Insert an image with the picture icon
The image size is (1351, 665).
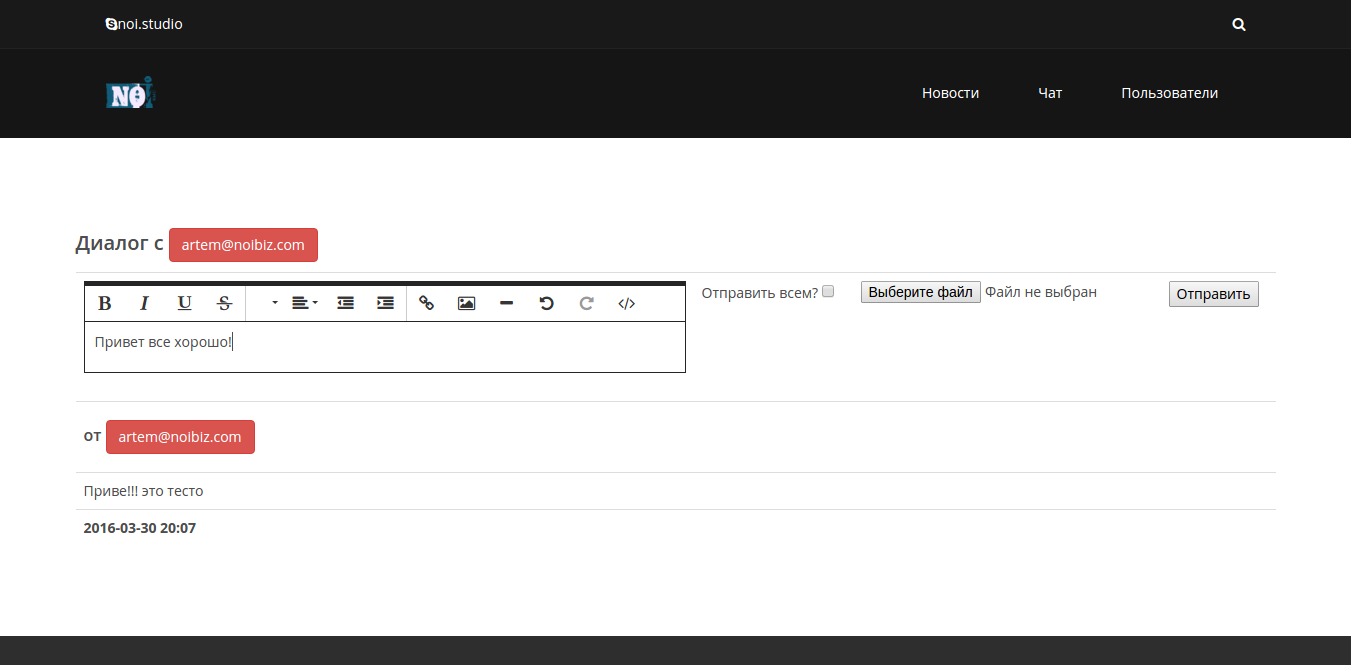click(466, 303)
